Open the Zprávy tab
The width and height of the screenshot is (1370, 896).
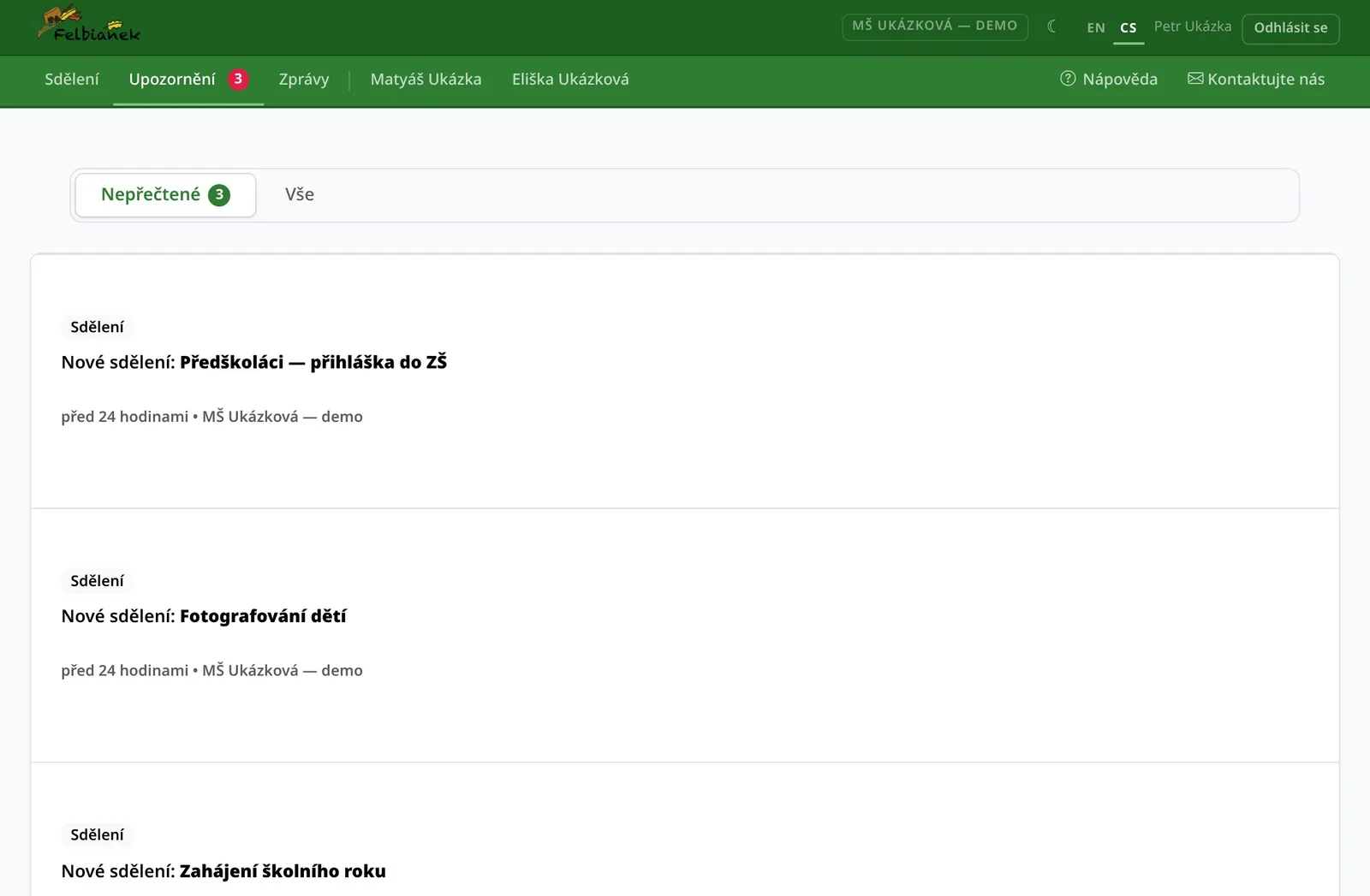pyautogui.click(x=304, y=80)
